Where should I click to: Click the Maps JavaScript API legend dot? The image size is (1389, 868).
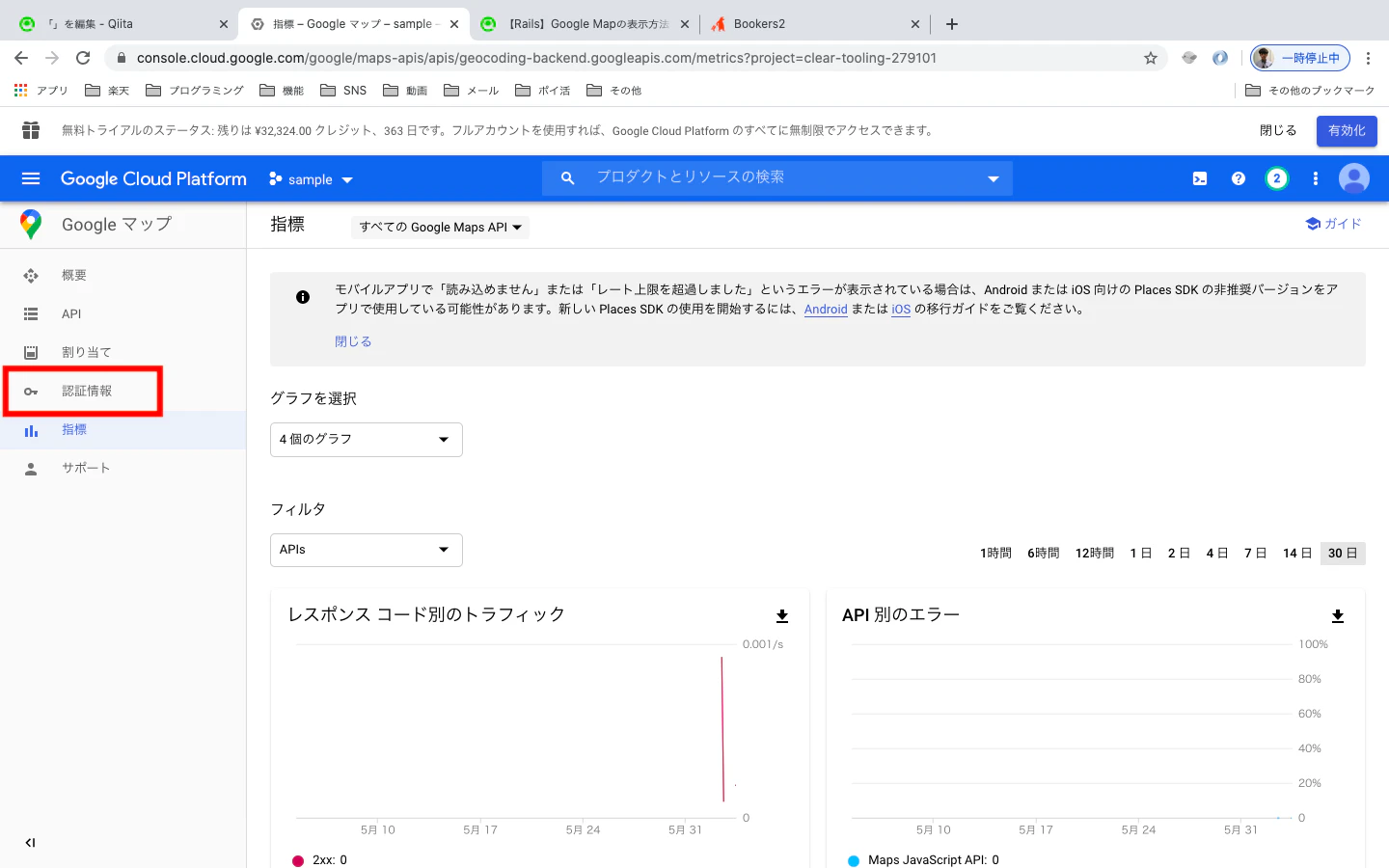[854, 860]
